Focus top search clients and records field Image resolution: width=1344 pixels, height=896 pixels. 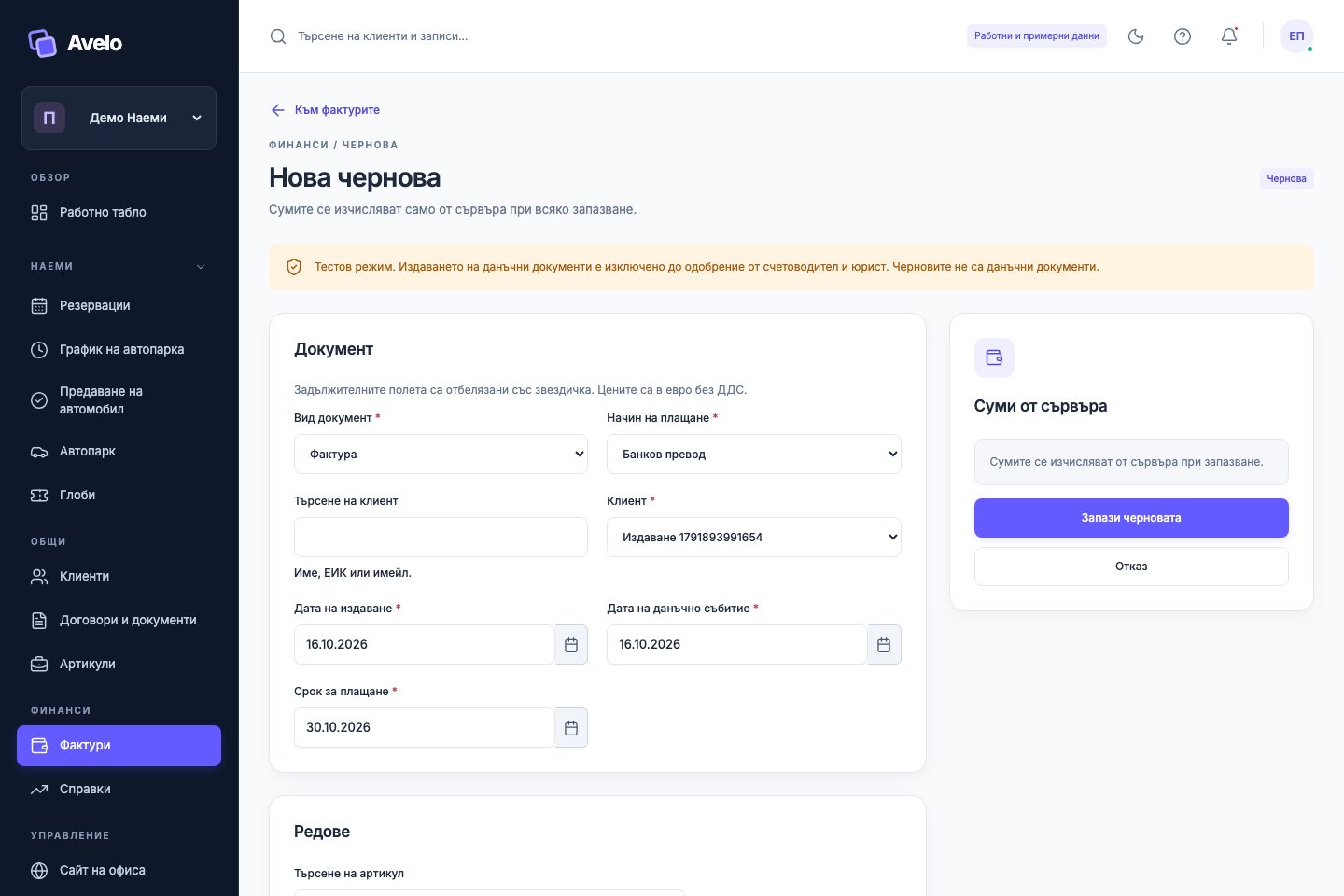pyautogui.click(x=383, y=36)
